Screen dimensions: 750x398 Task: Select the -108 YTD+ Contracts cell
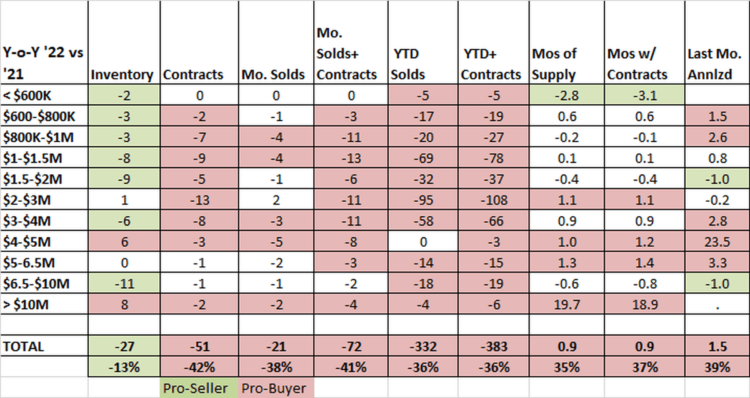pyautogui.click(x=494, y=199)
